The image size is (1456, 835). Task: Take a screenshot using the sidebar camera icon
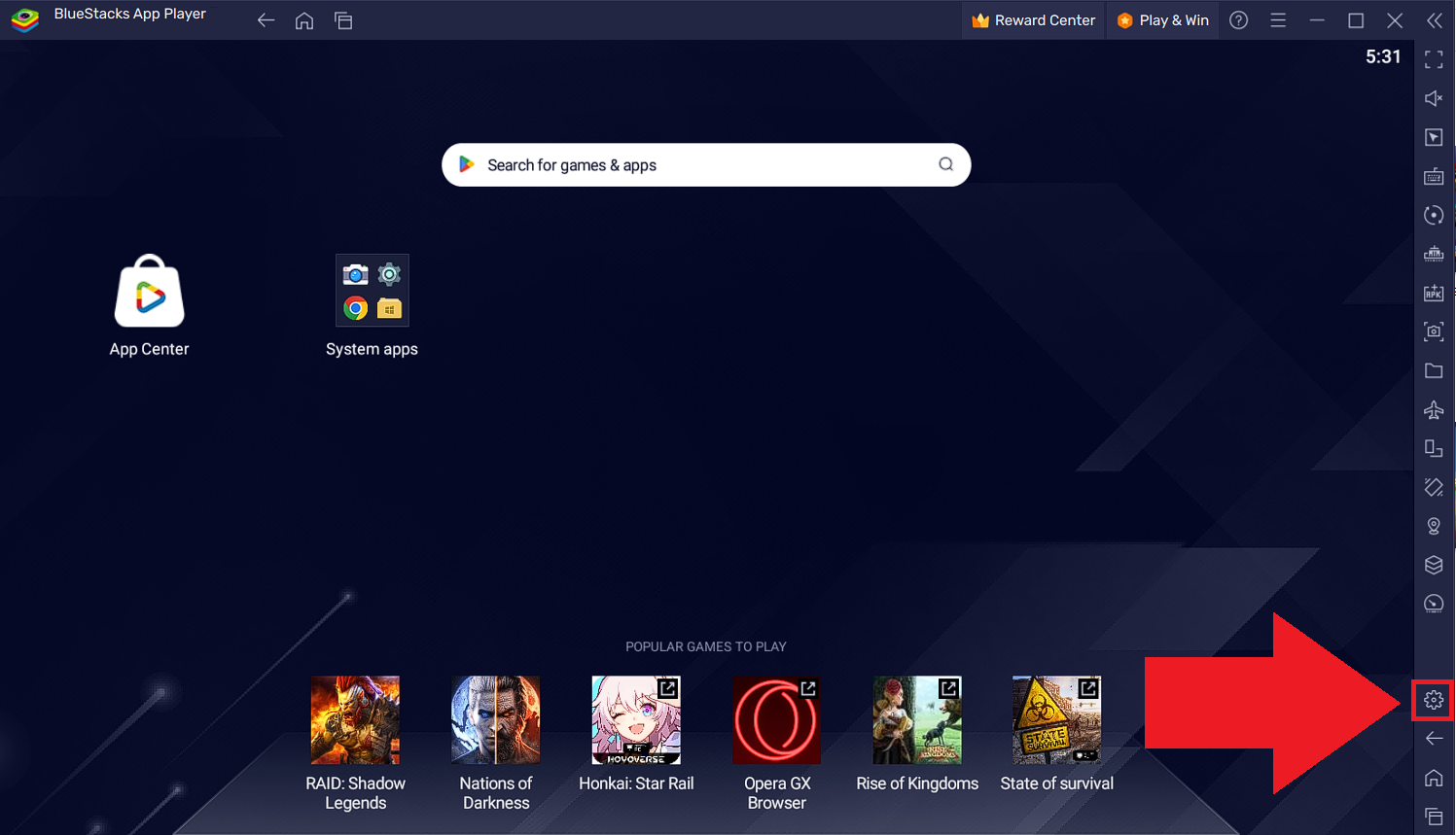pyautogui.click(x=1433, y=331)
